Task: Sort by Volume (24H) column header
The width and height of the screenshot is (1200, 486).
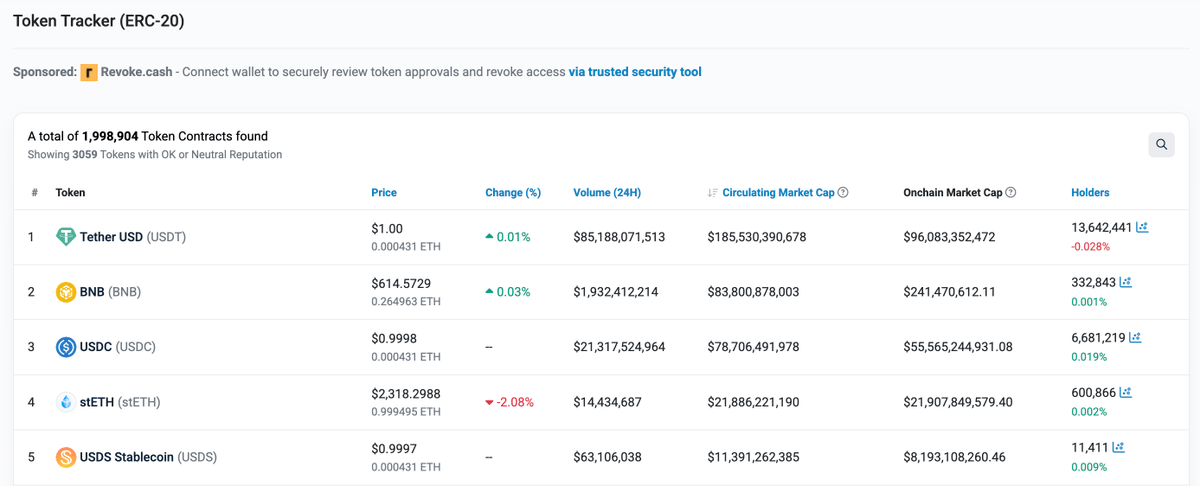Action: click(x=607, y=192)
